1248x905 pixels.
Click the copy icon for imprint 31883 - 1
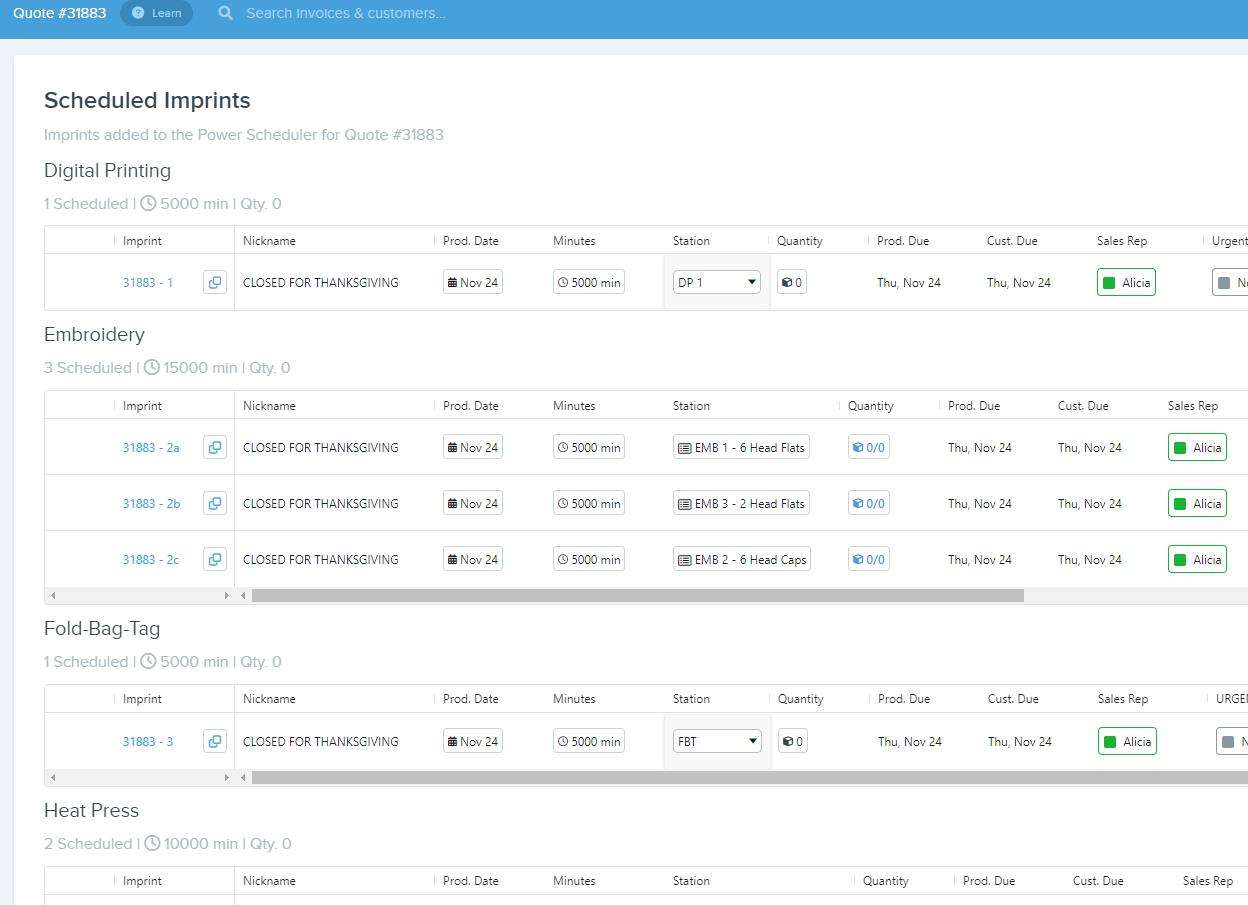point(215,282)
